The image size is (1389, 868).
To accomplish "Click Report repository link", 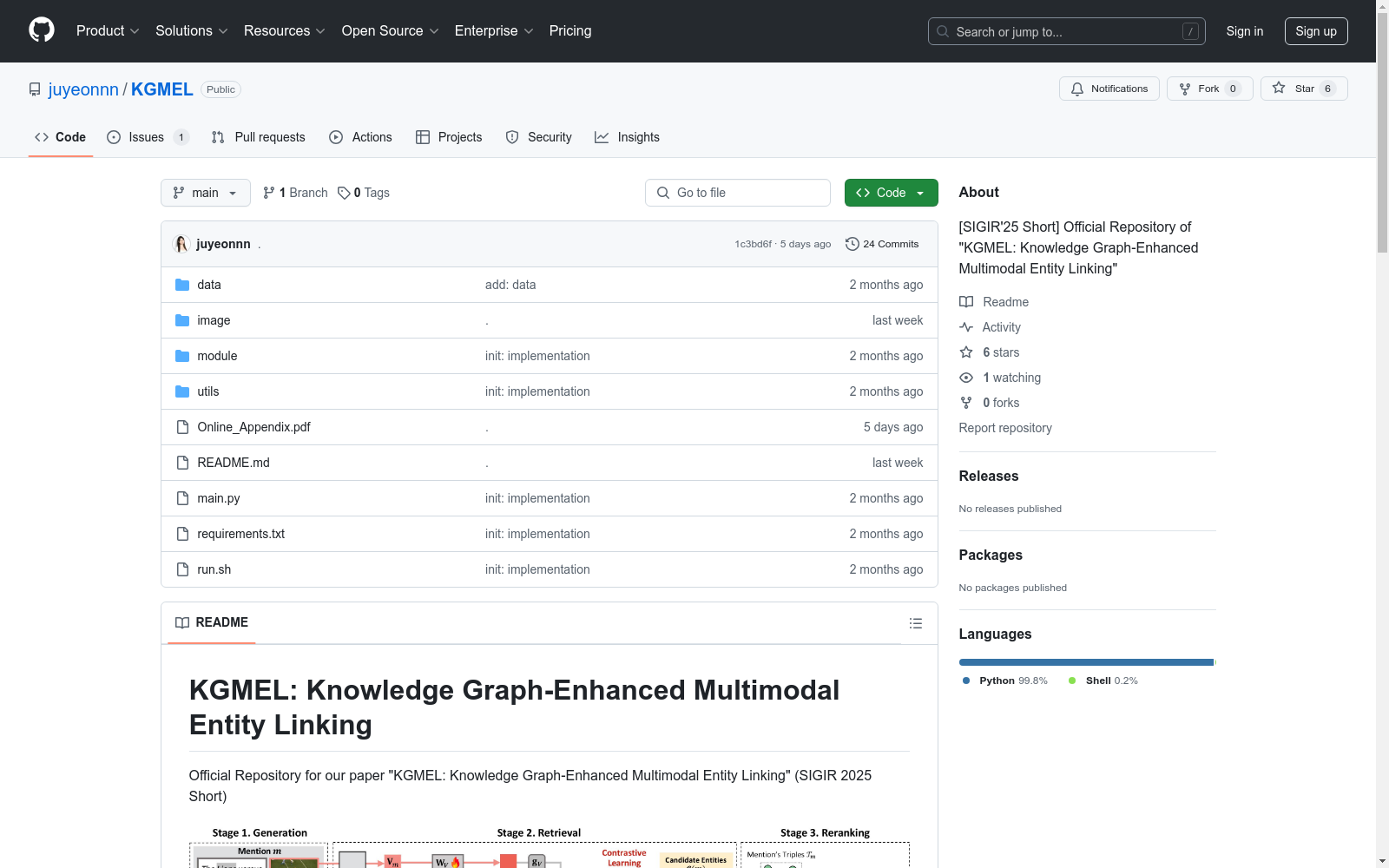I will click(1005, 428).
